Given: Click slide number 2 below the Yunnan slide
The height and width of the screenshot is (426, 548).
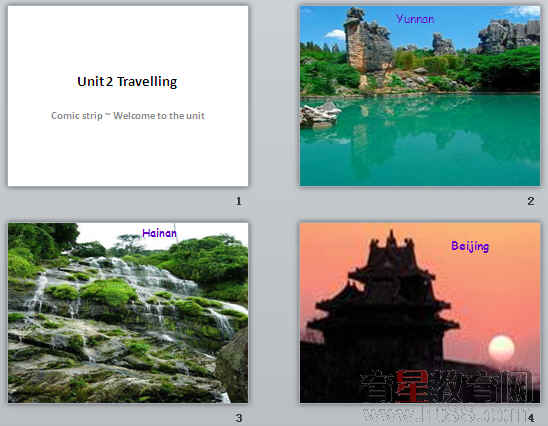Looking at the screenshot, I should pos(531,201).
